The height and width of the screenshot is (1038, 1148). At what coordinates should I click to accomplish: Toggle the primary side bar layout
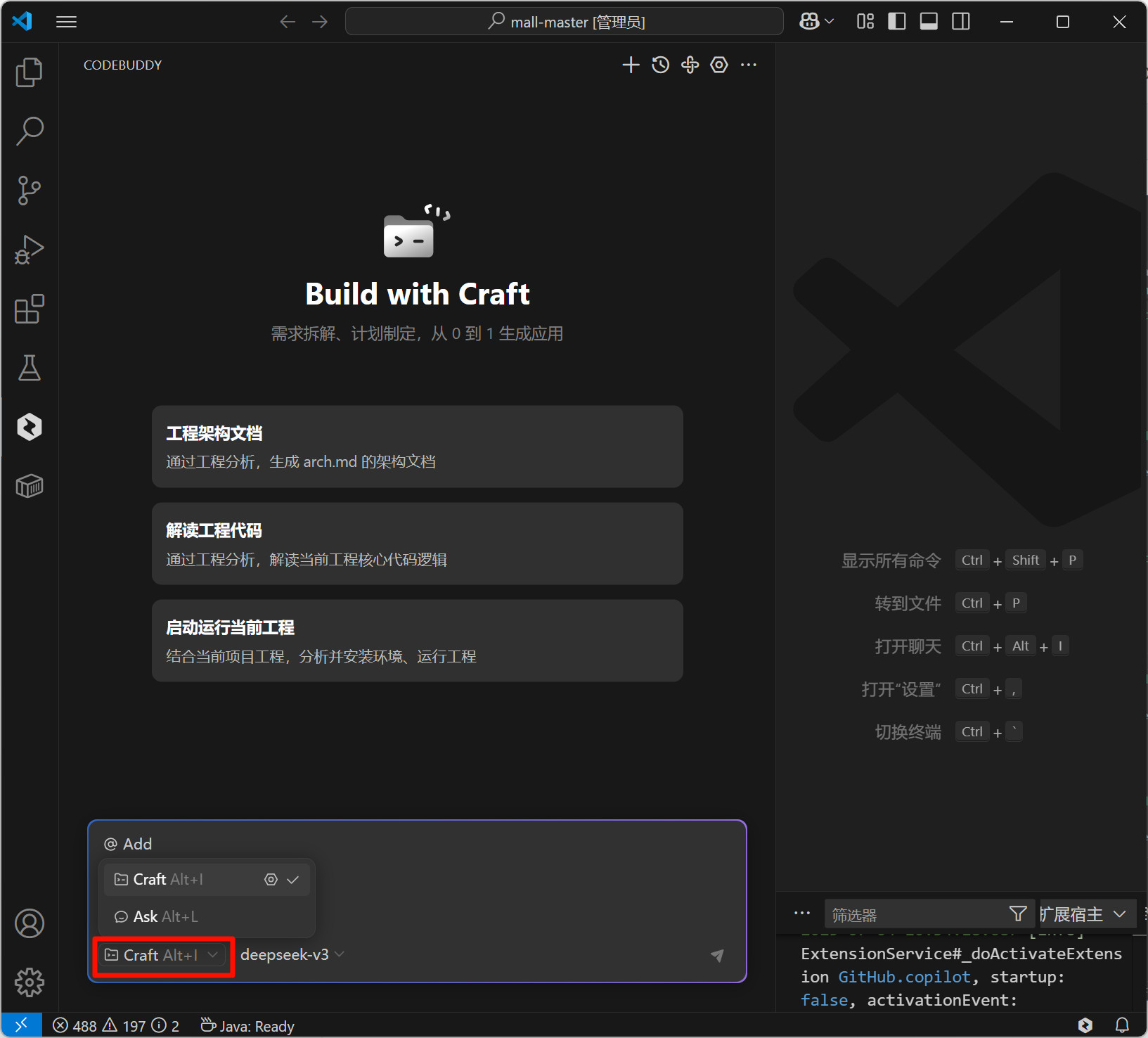click(896, 22)
